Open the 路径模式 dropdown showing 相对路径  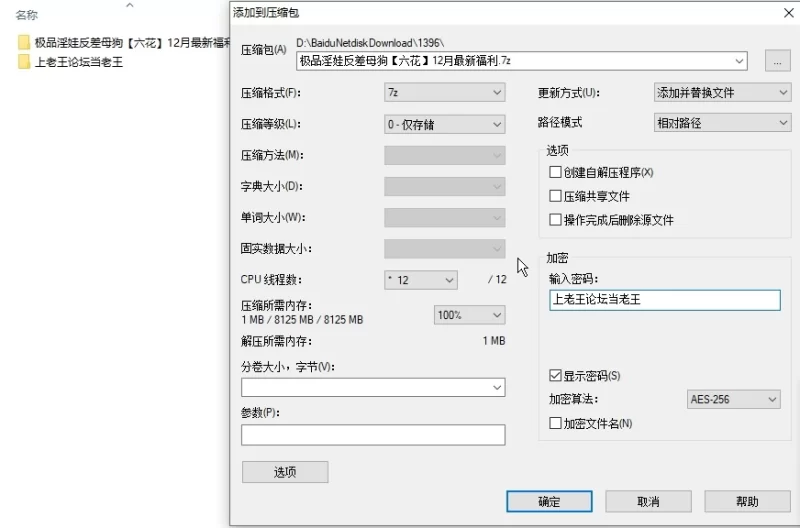tap(722, 123)
